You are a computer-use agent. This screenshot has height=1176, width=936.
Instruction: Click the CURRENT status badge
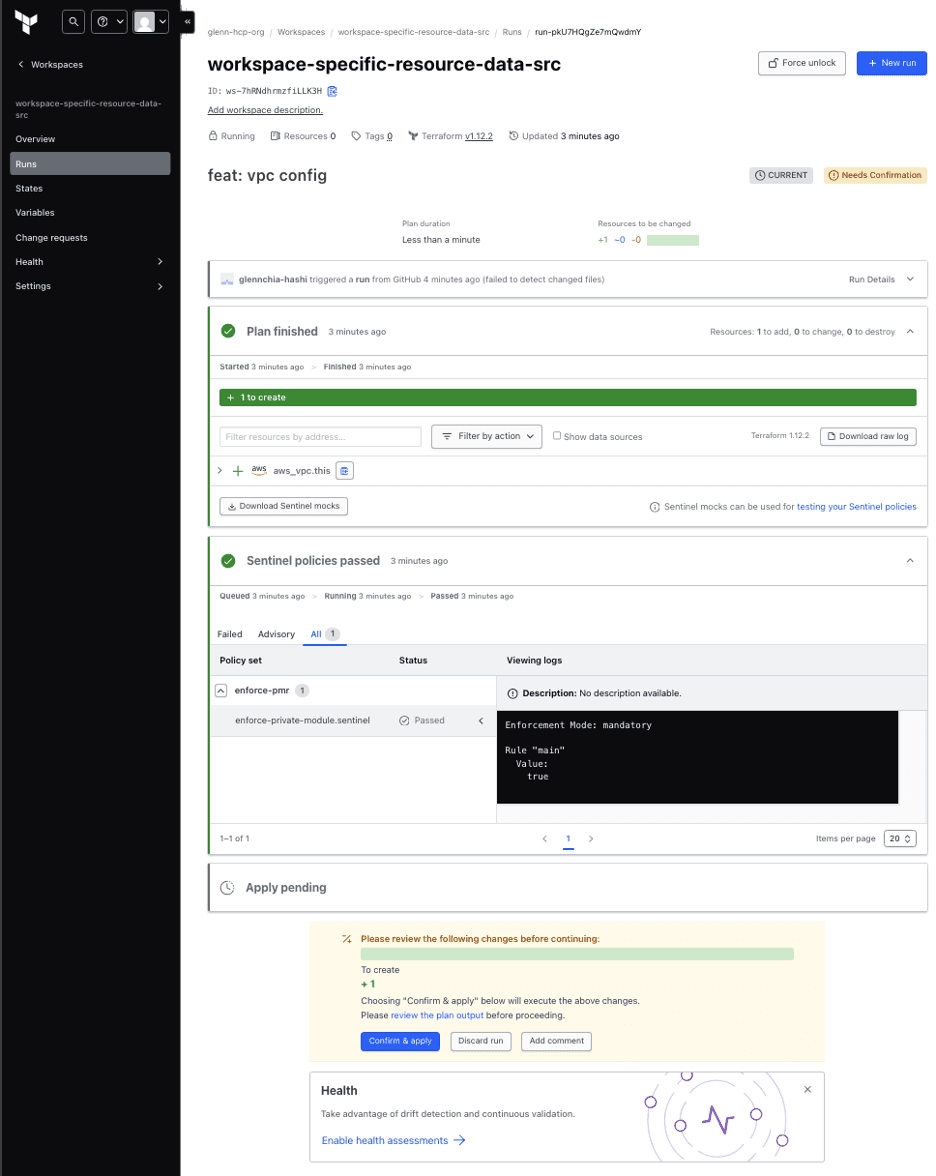781,176
